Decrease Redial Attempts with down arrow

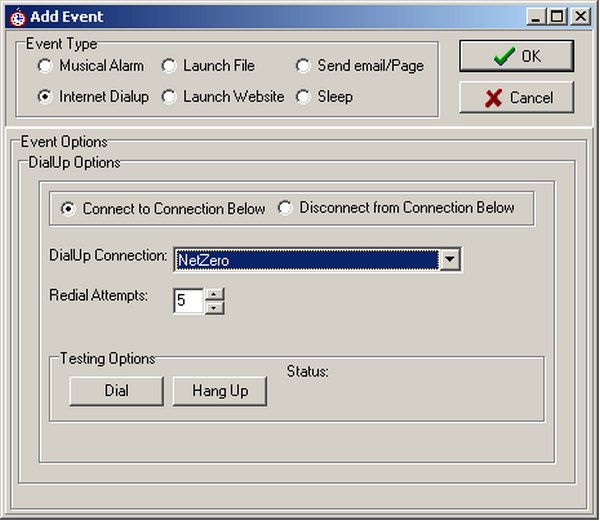tap(214, 308)
